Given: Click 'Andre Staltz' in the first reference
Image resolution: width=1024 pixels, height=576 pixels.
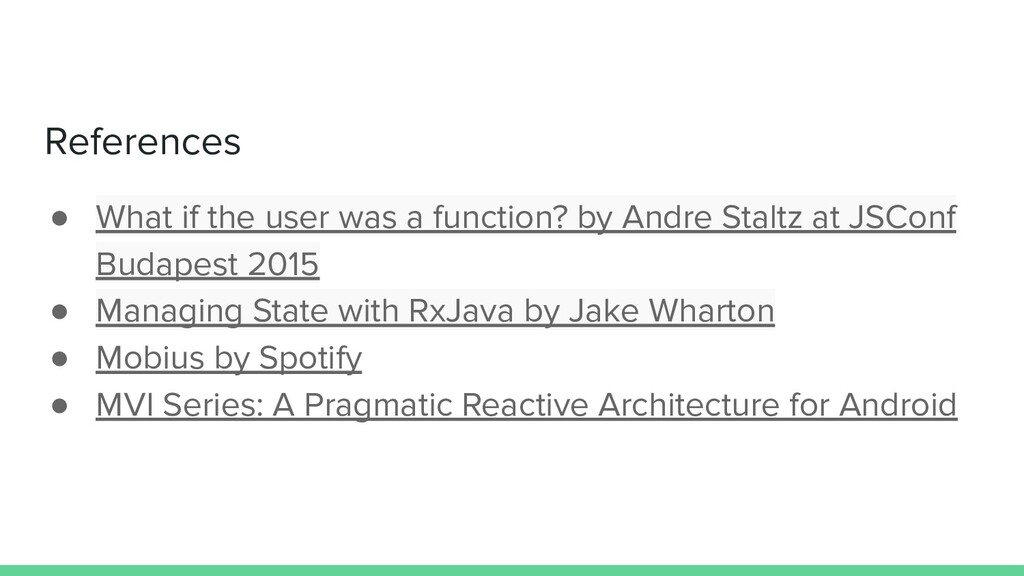Looking at the screenshot, I should click(x=711, y=217).
